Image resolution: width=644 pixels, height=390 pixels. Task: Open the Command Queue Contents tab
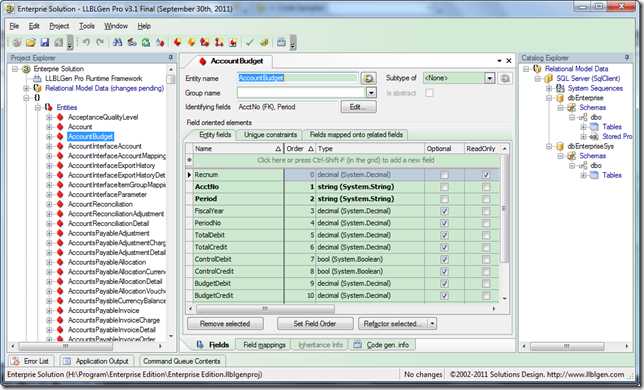pyautogui.click(x=182, y=361)
